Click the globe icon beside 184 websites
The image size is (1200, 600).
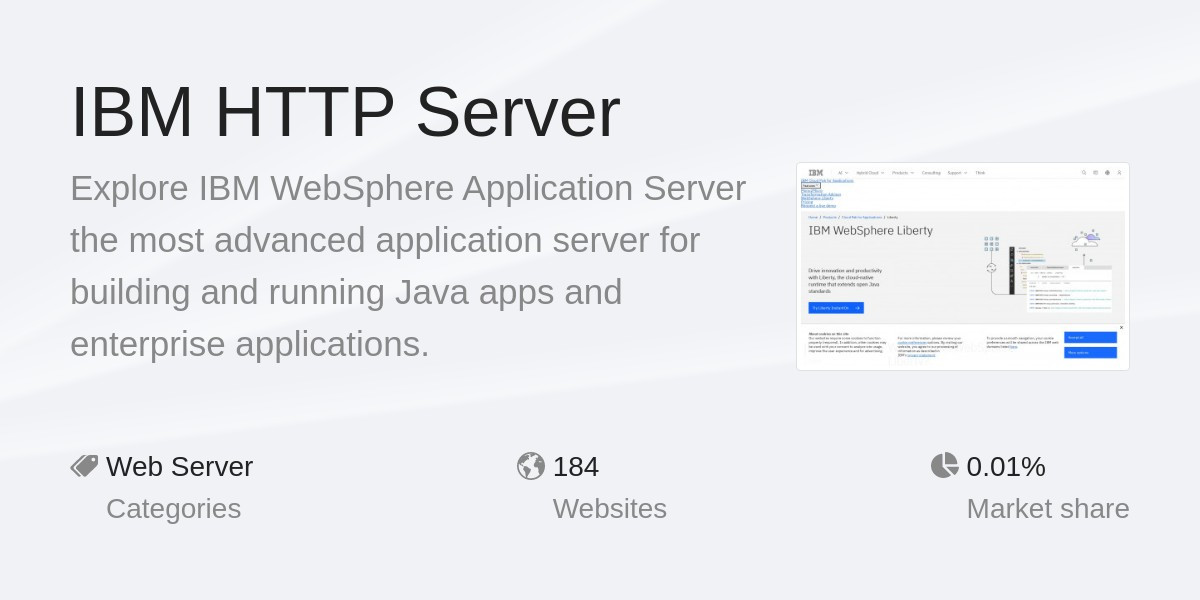[531, 466]
